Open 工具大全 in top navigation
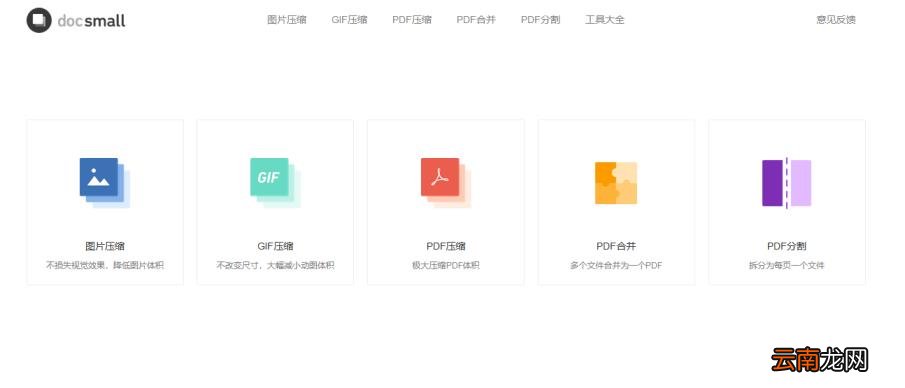 tap(605, 20)
